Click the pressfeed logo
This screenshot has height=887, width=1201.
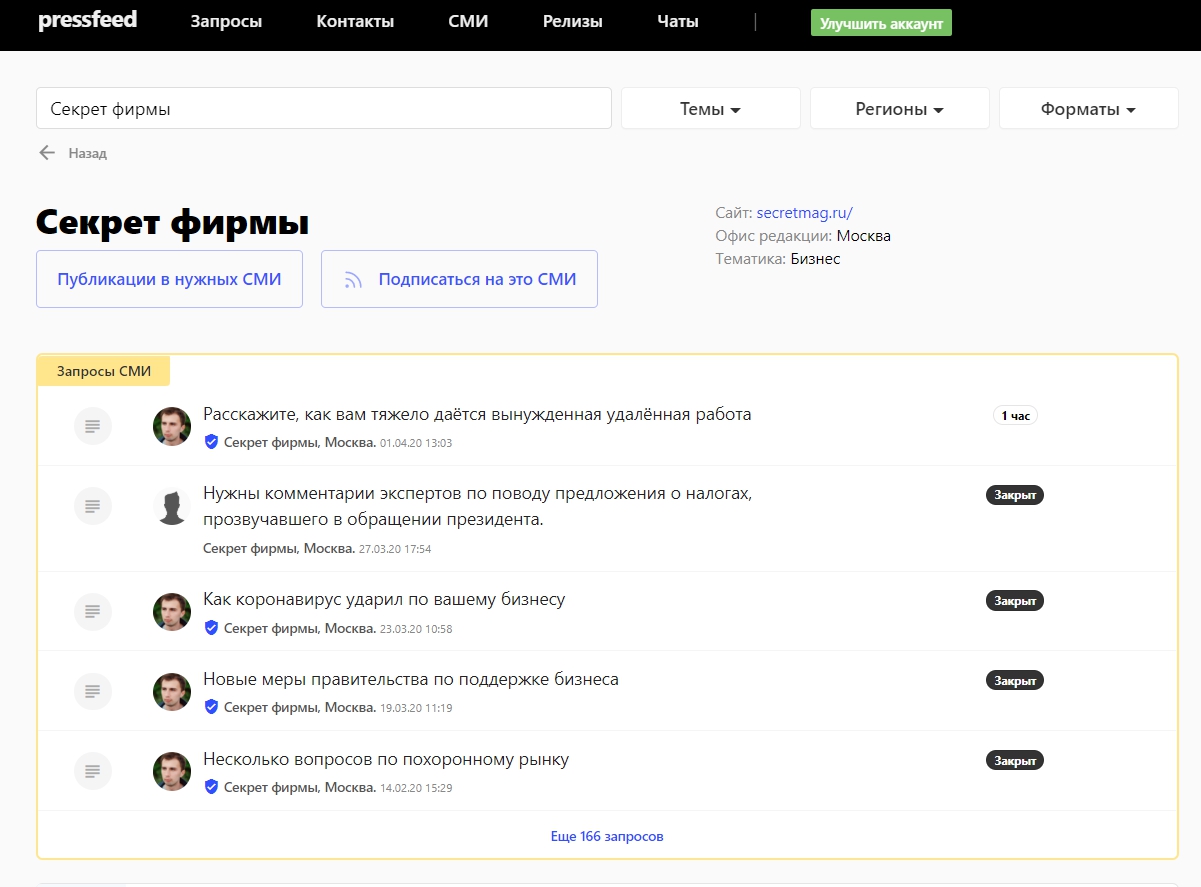[87, 22]
